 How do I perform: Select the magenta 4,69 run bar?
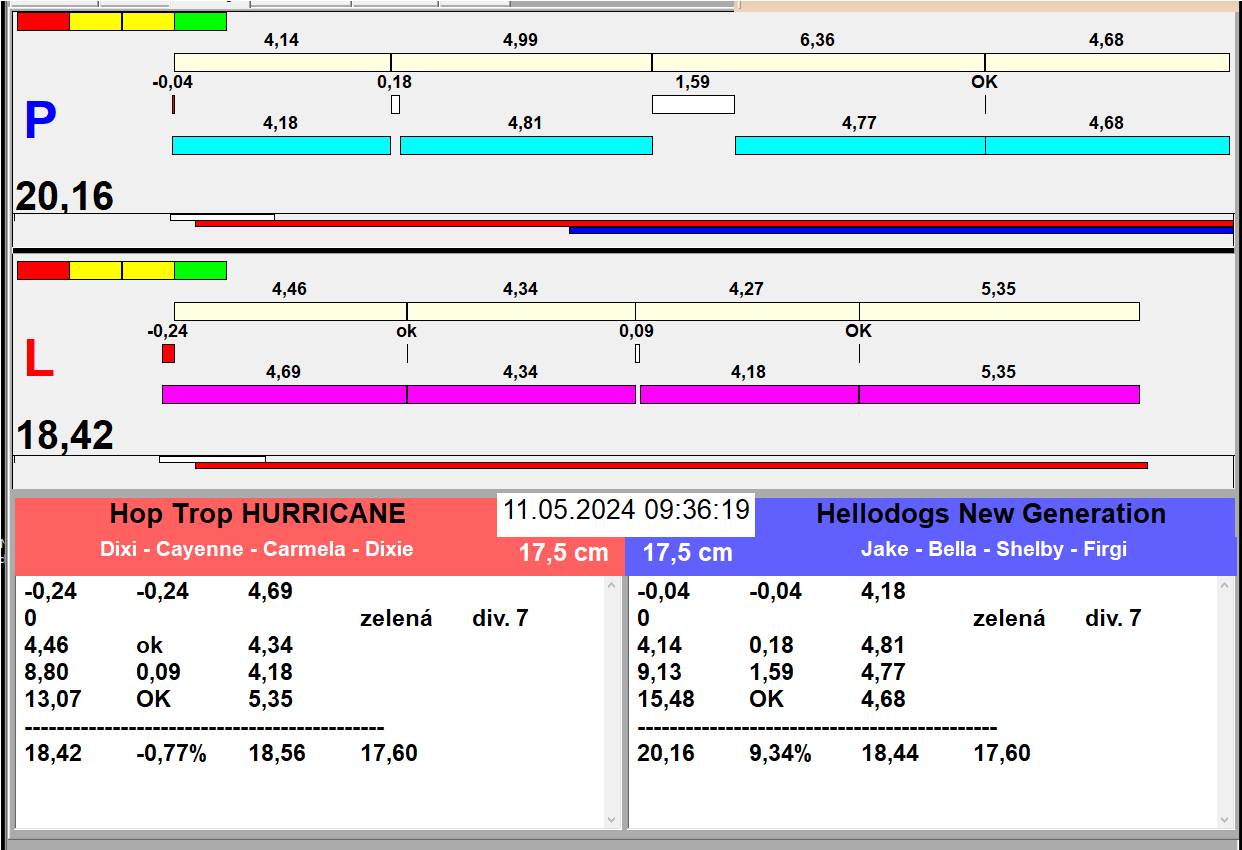point(284,394)
